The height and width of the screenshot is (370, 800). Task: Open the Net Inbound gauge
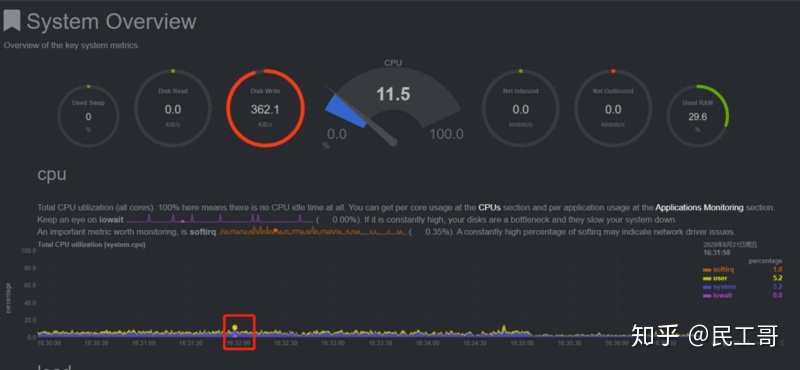[x=520, y=108]
